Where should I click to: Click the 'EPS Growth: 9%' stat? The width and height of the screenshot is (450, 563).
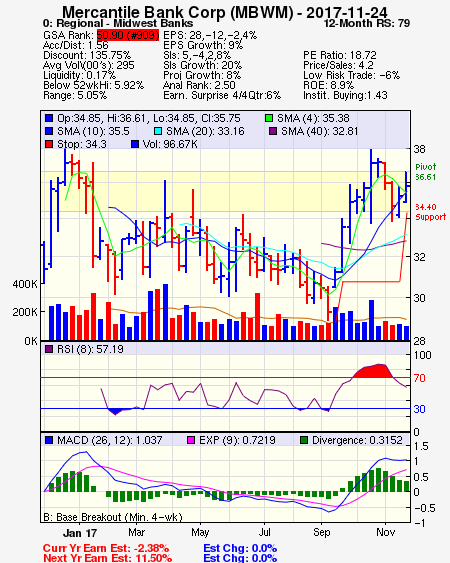[x=203, y=45]
